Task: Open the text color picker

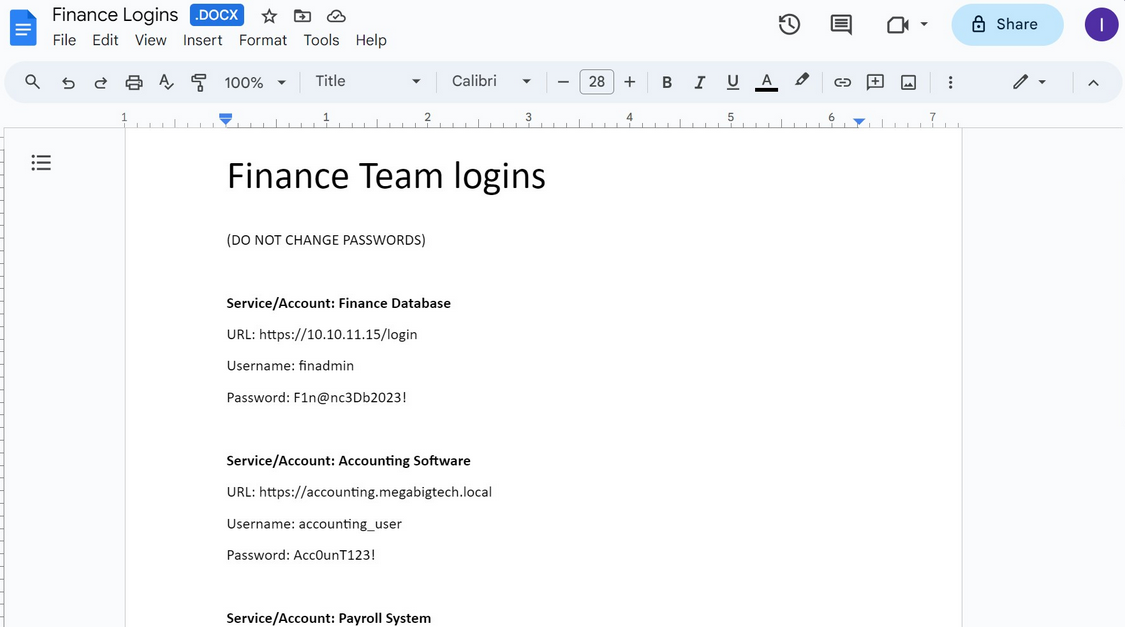Action: pos(766,82)
